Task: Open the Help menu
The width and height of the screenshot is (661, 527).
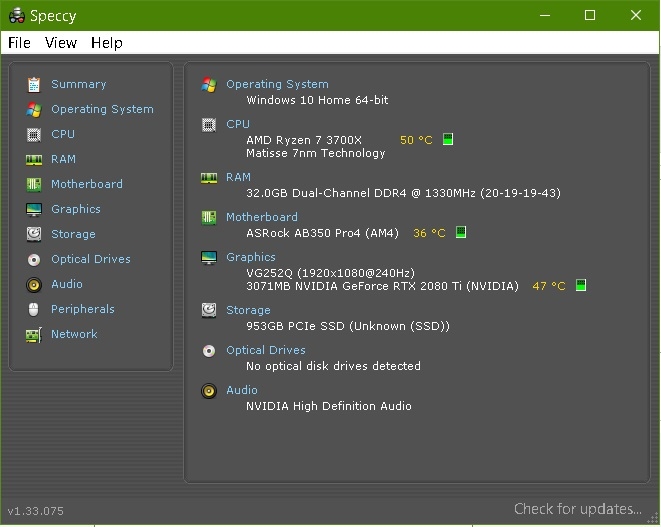Action: click(107, 43)
